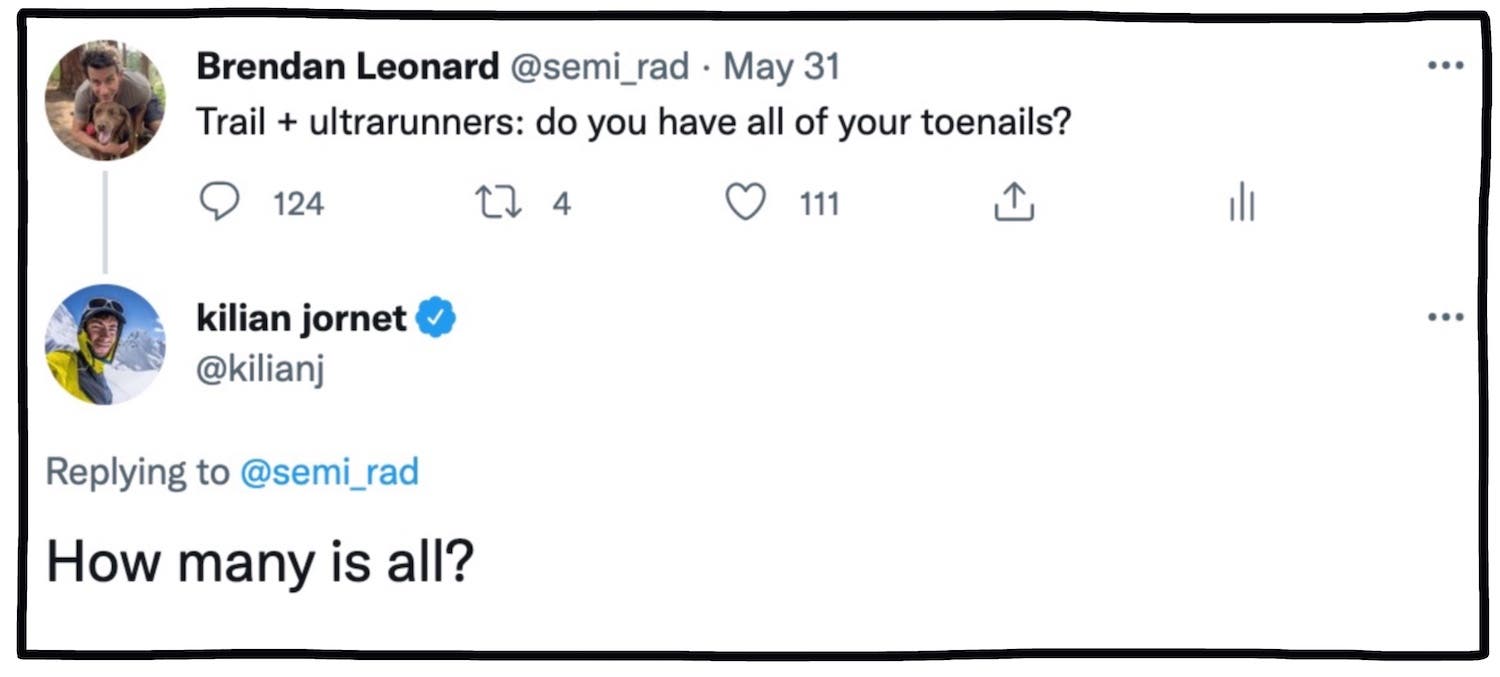View tweet analytics via the bar chart icon
Screen dimensions: 1500x677
point(1240,202)
